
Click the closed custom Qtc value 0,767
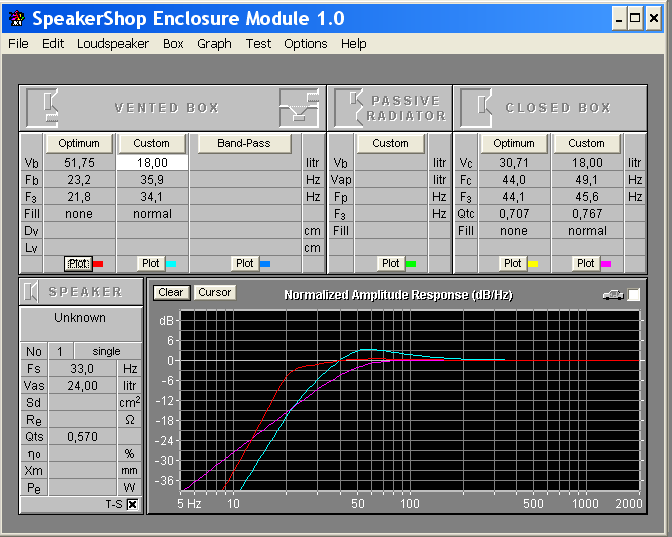click(x=587, y=214)
